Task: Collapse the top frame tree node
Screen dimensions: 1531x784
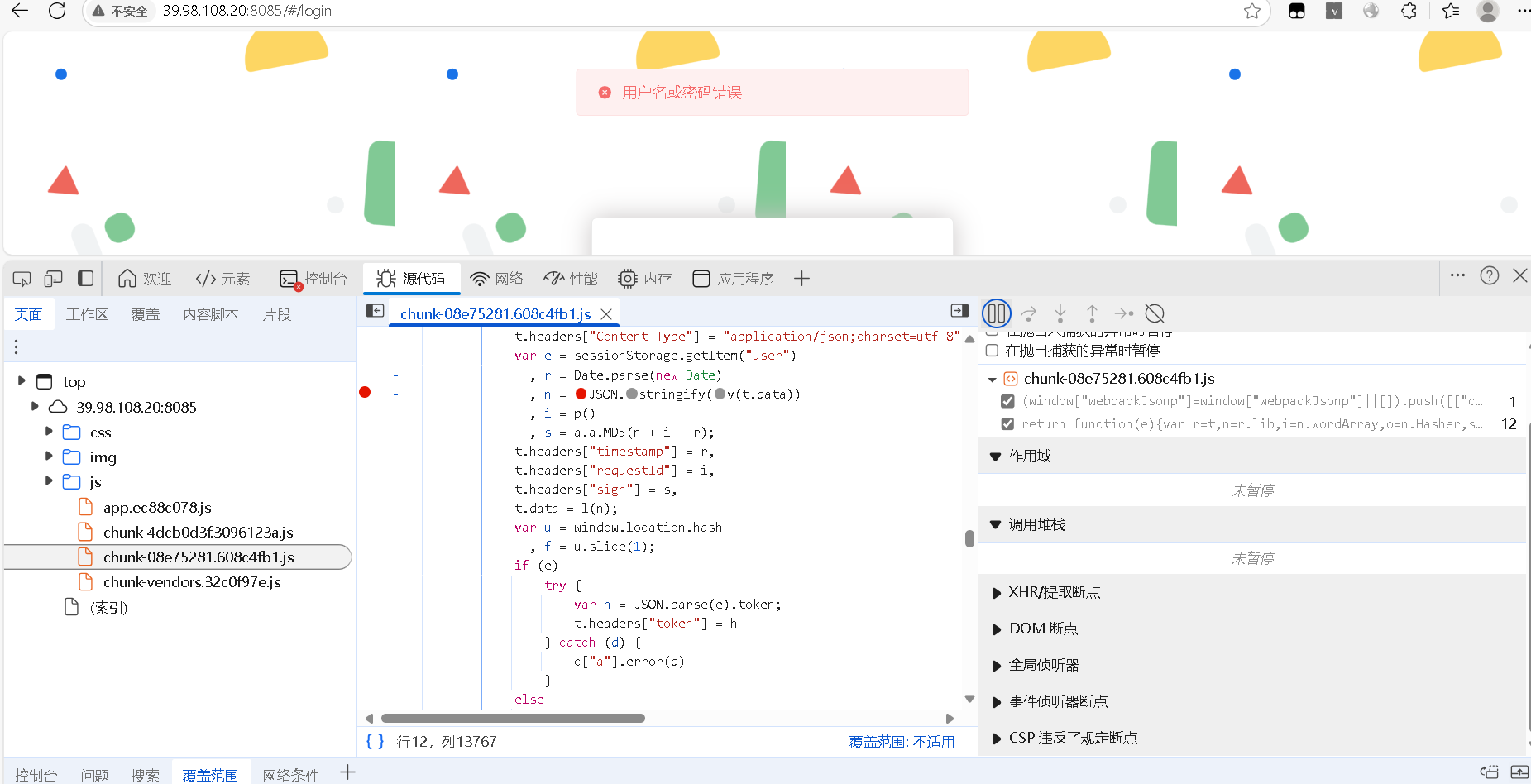Action: [x=22, y=381]
